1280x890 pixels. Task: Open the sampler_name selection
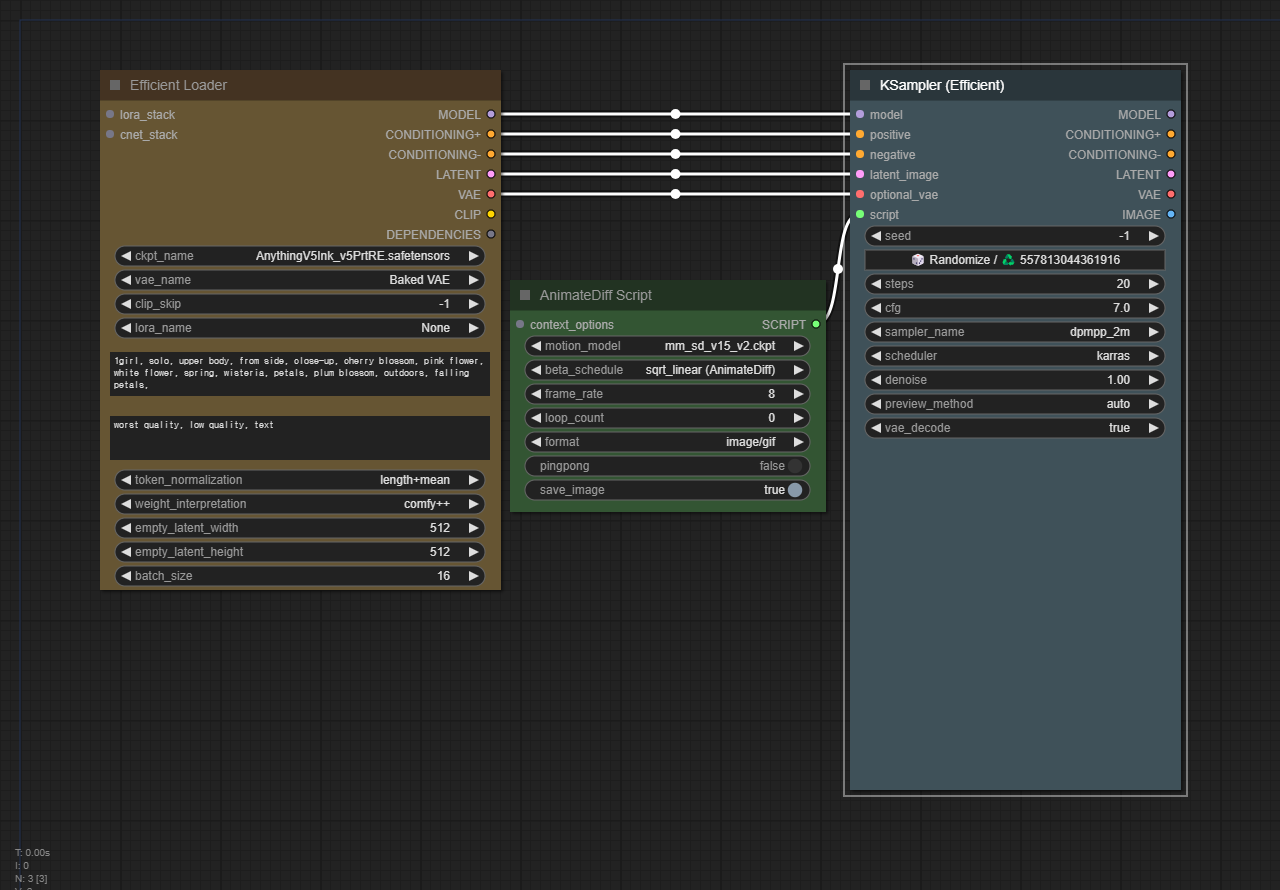coord(1156,331)
